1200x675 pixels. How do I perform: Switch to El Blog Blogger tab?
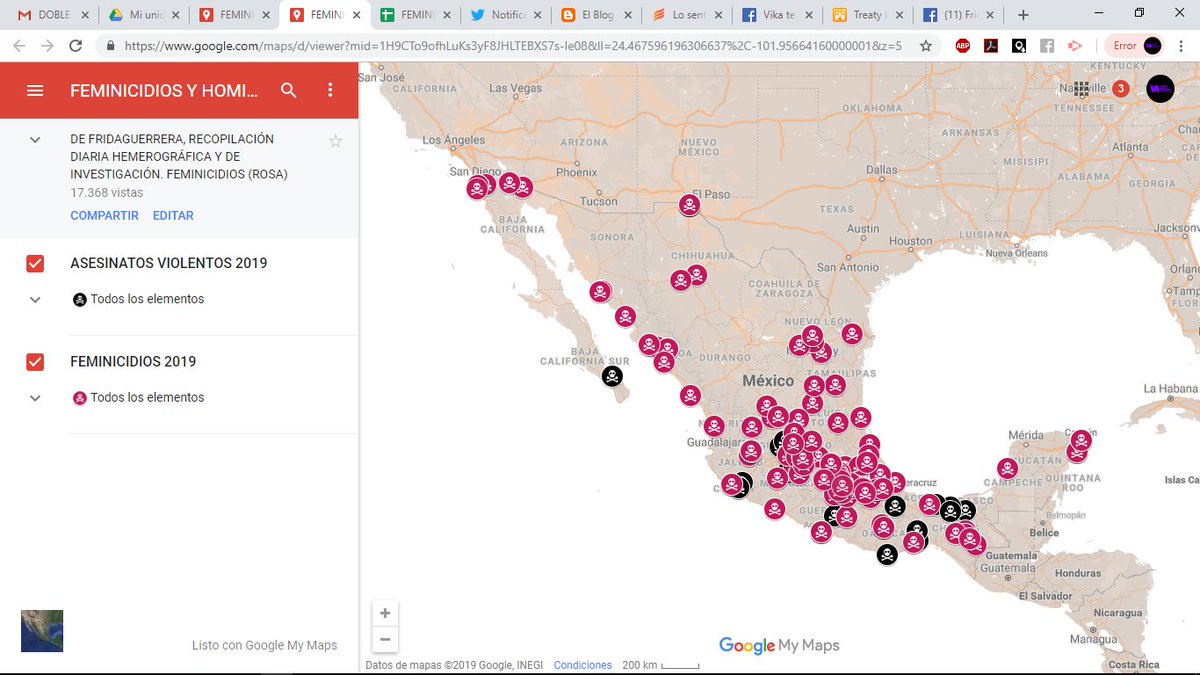coord(598,15)
